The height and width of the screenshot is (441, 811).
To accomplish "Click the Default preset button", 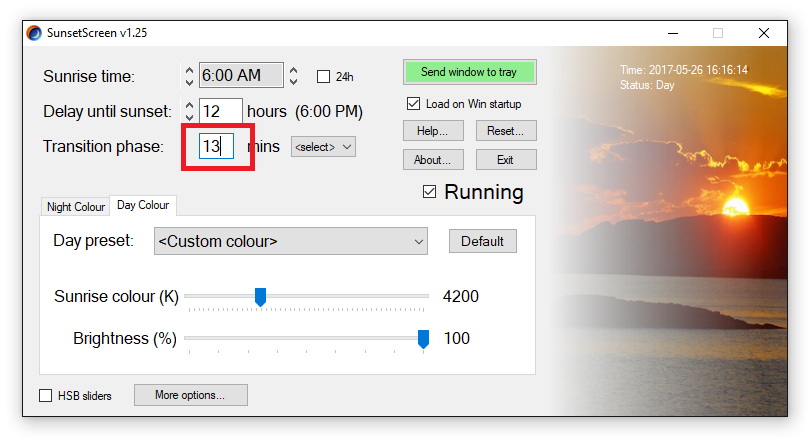I will [482, 241].
